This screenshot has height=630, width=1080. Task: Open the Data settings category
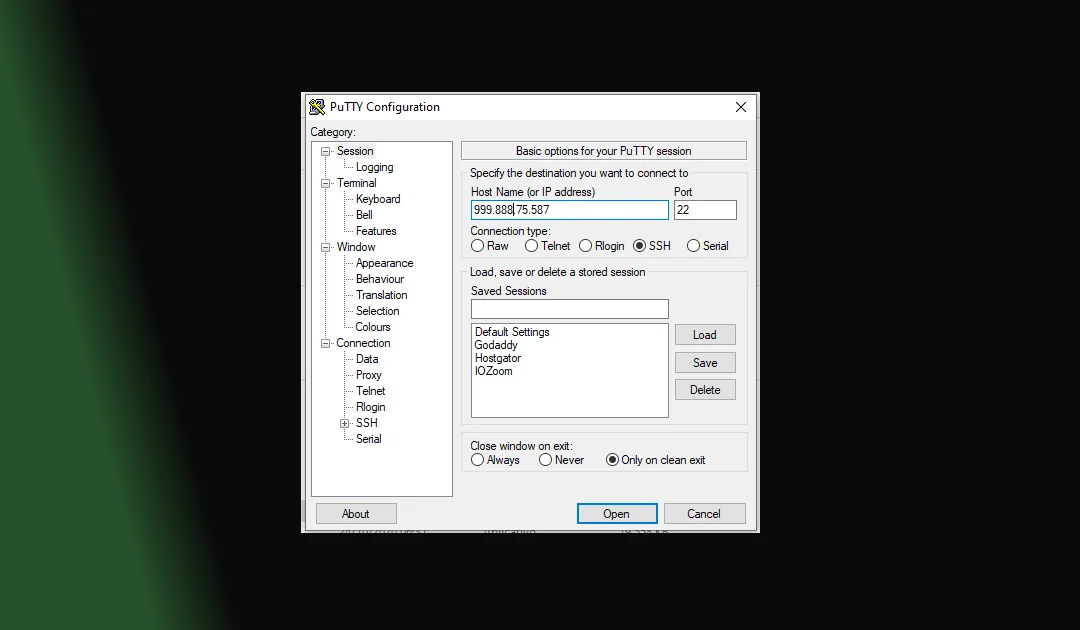367,359
